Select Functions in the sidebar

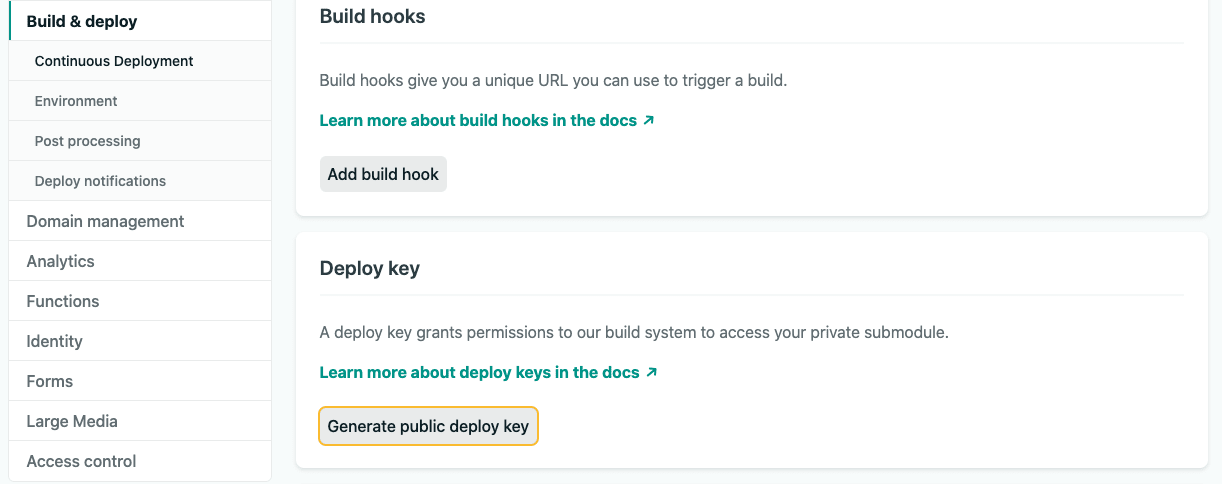click(x=140, y=301)
